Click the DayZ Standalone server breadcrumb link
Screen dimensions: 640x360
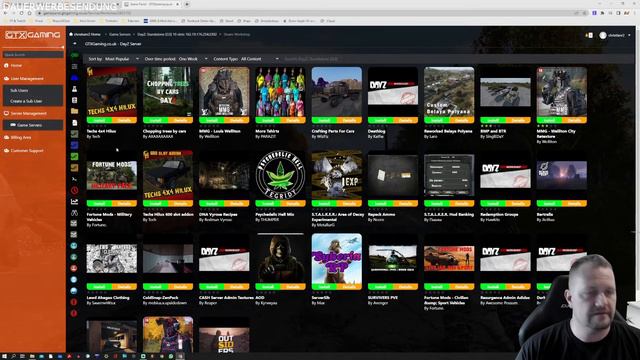tap(177, 34)
